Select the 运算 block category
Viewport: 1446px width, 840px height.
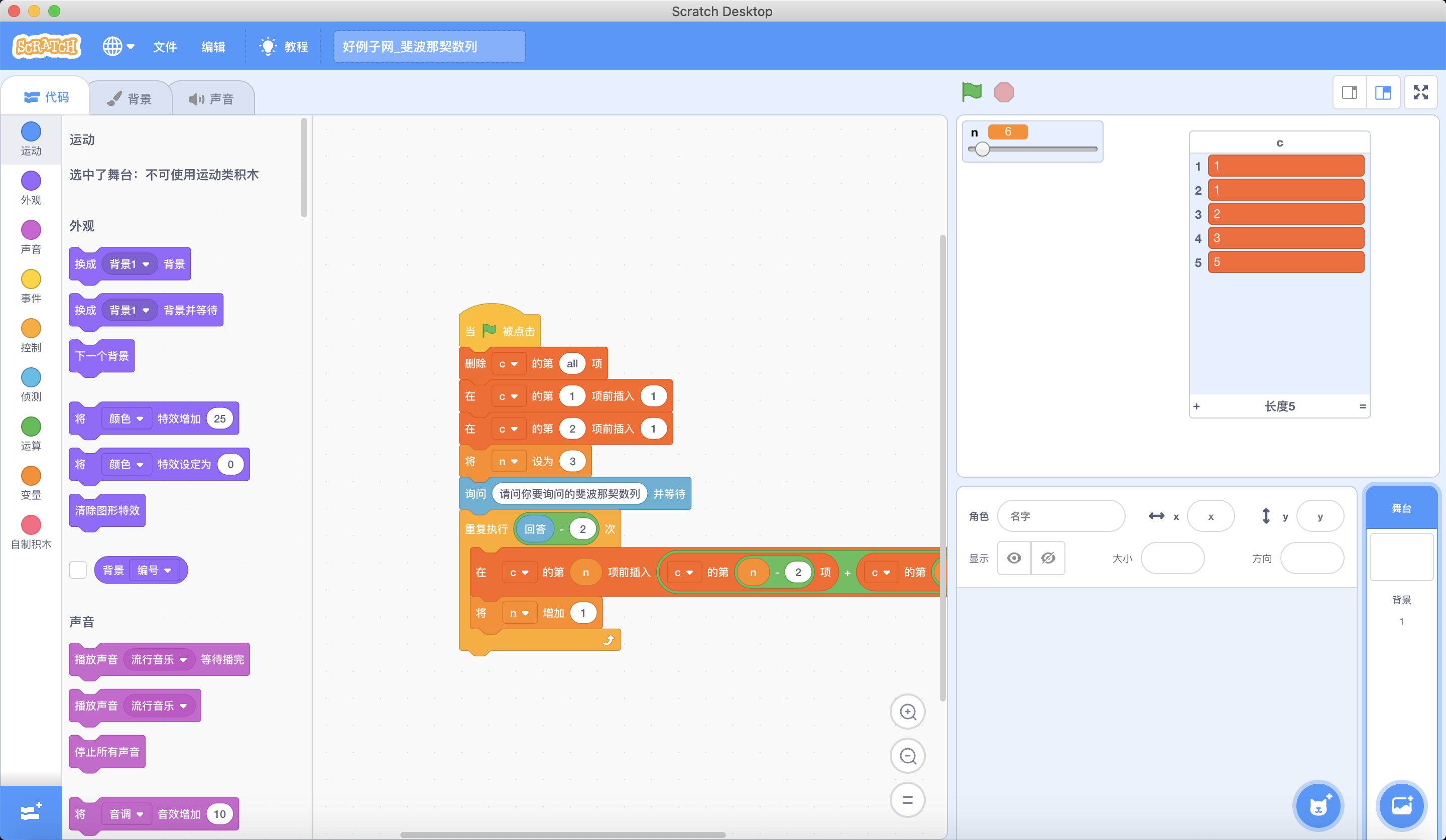(31, 435)
